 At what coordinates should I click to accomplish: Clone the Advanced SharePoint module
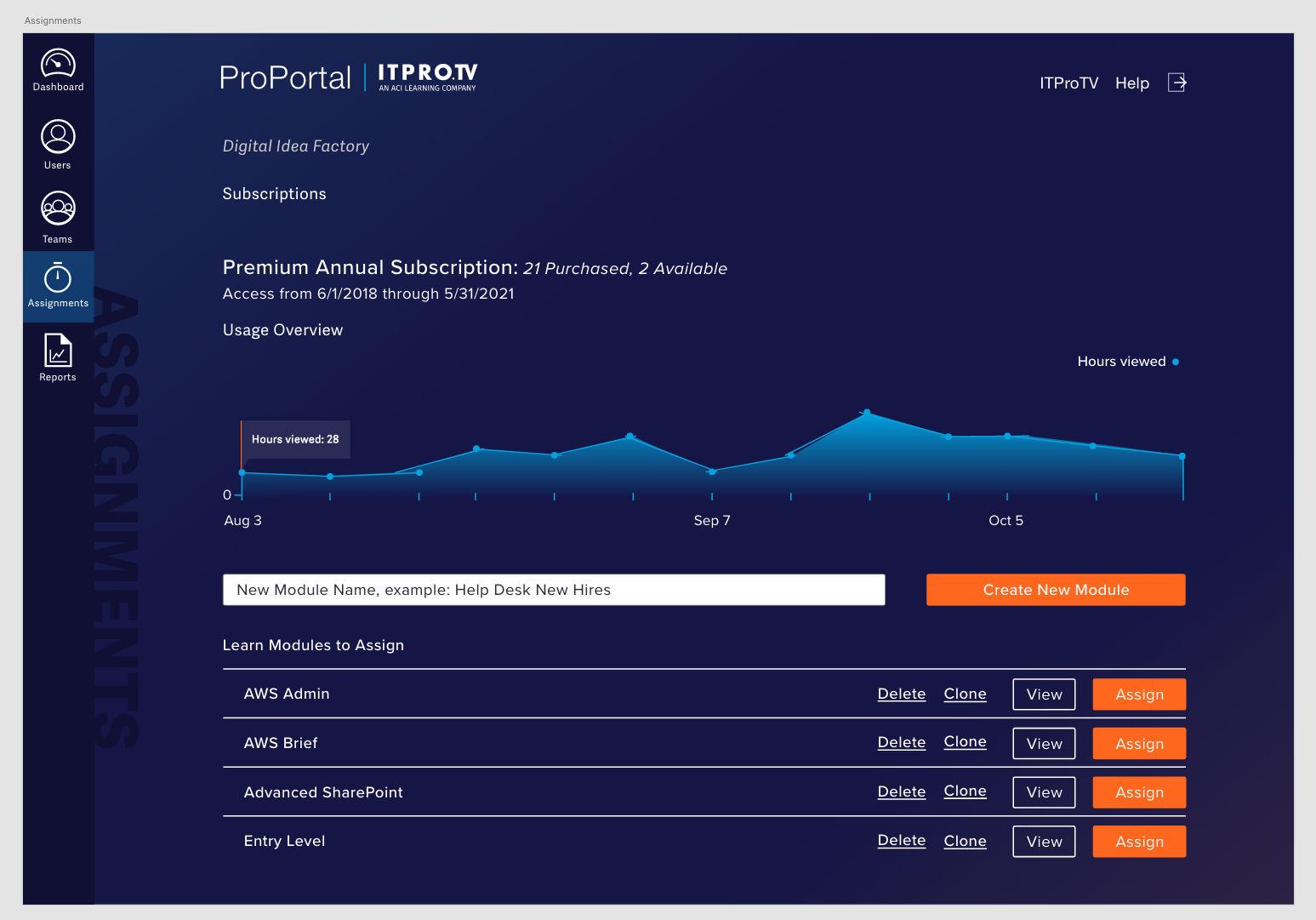tap(966, 791)
